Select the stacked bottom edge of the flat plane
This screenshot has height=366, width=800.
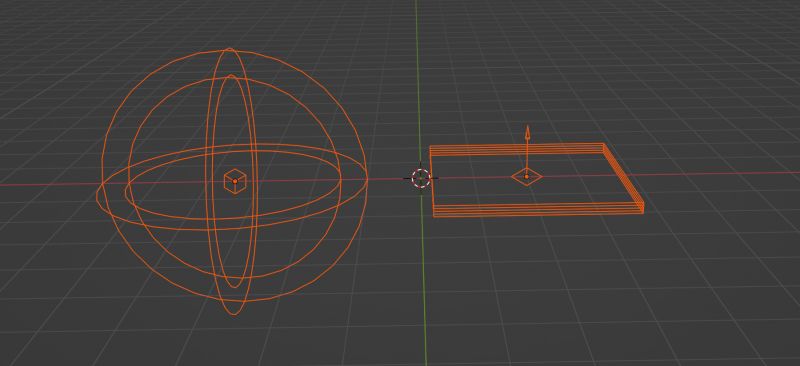[x=538, y=210]
